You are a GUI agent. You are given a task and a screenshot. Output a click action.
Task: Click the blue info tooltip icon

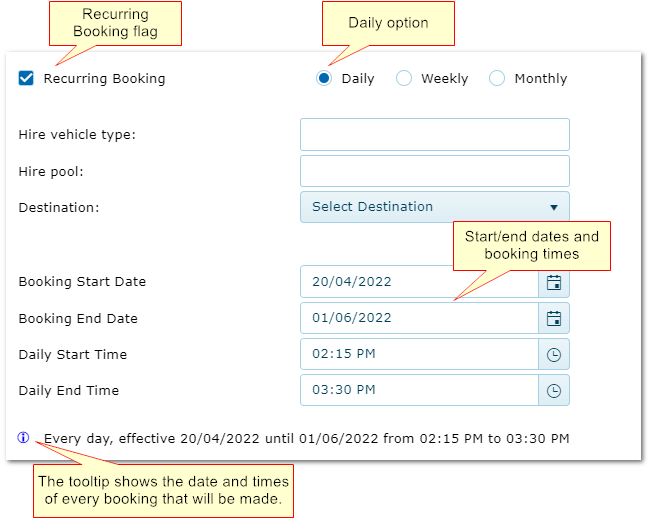[24, 438]
